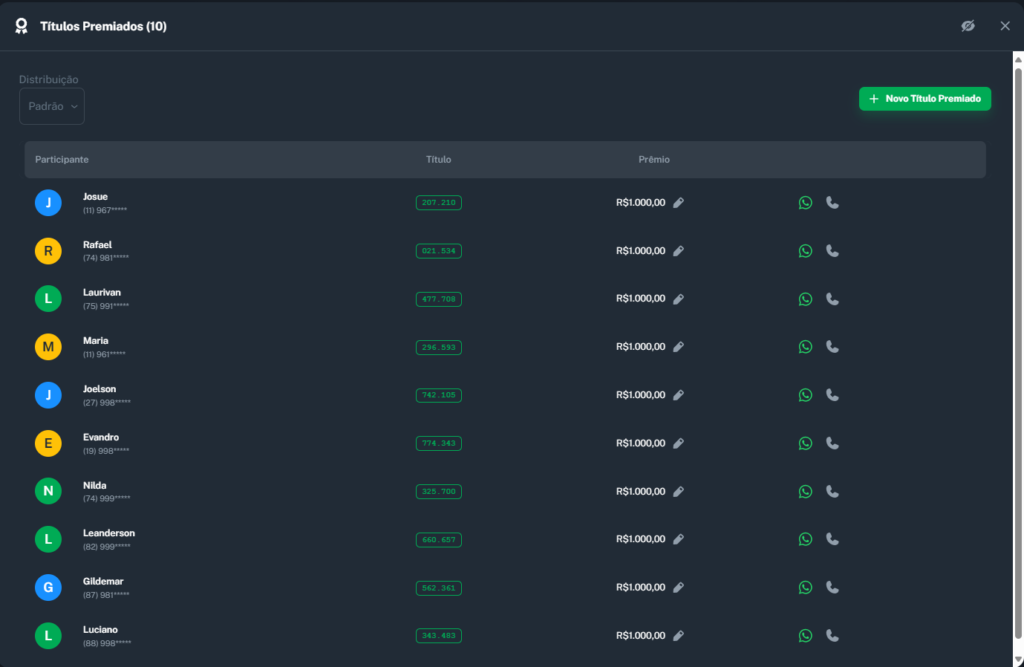The height and width of the screenshot is (667, 1024).
Task: Click the phone icon for Rafael
Action: click(832, 251)
